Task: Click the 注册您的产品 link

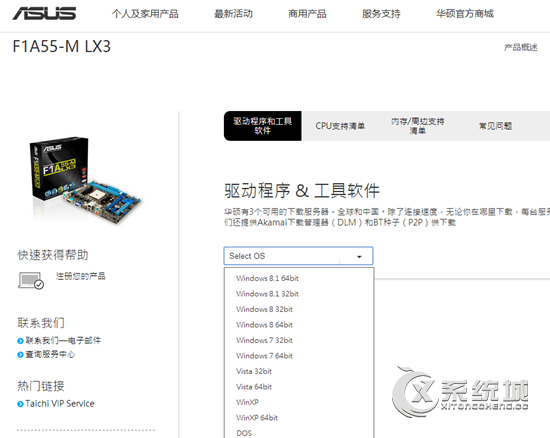Action: pos(81,276)
